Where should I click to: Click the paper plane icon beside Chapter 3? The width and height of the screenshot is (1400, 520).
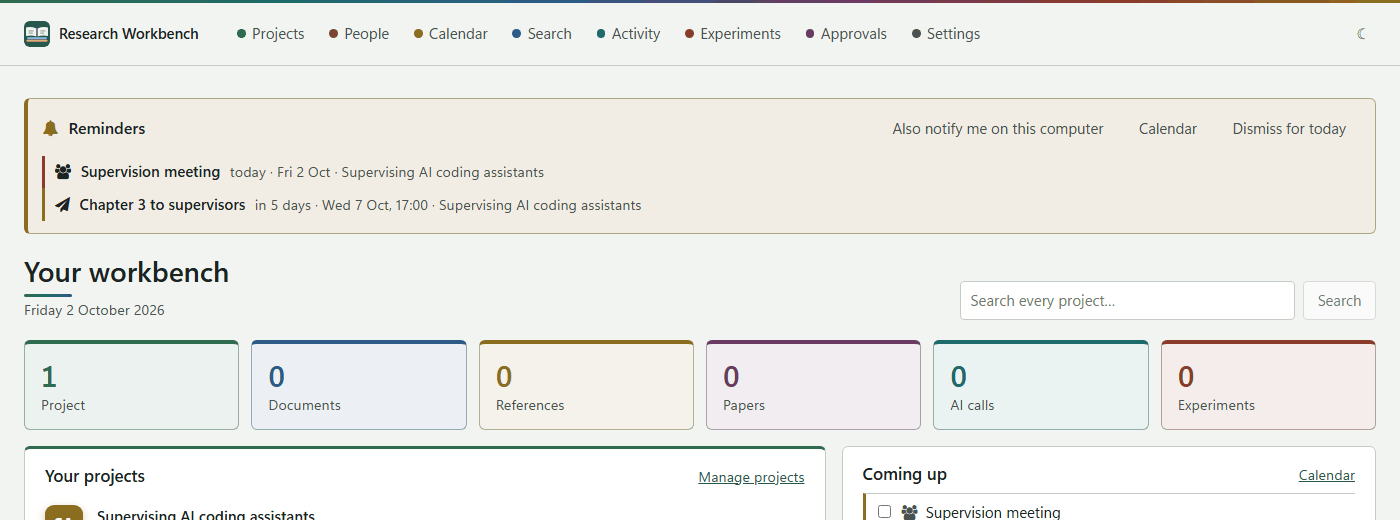click(62, 205)
